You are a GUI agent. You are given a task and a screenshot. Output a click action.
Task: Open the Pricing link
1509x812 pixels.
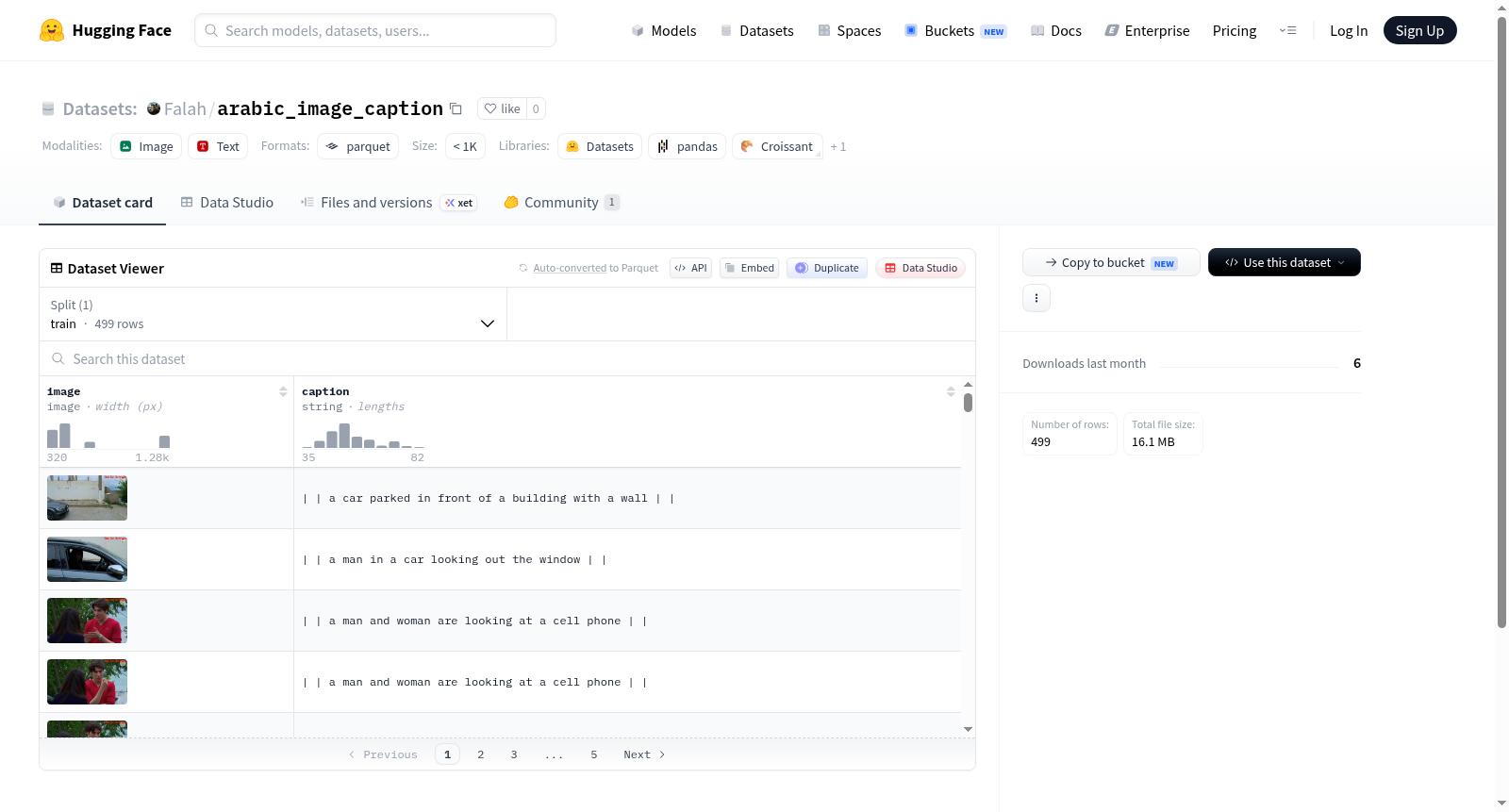(1234, 30)
